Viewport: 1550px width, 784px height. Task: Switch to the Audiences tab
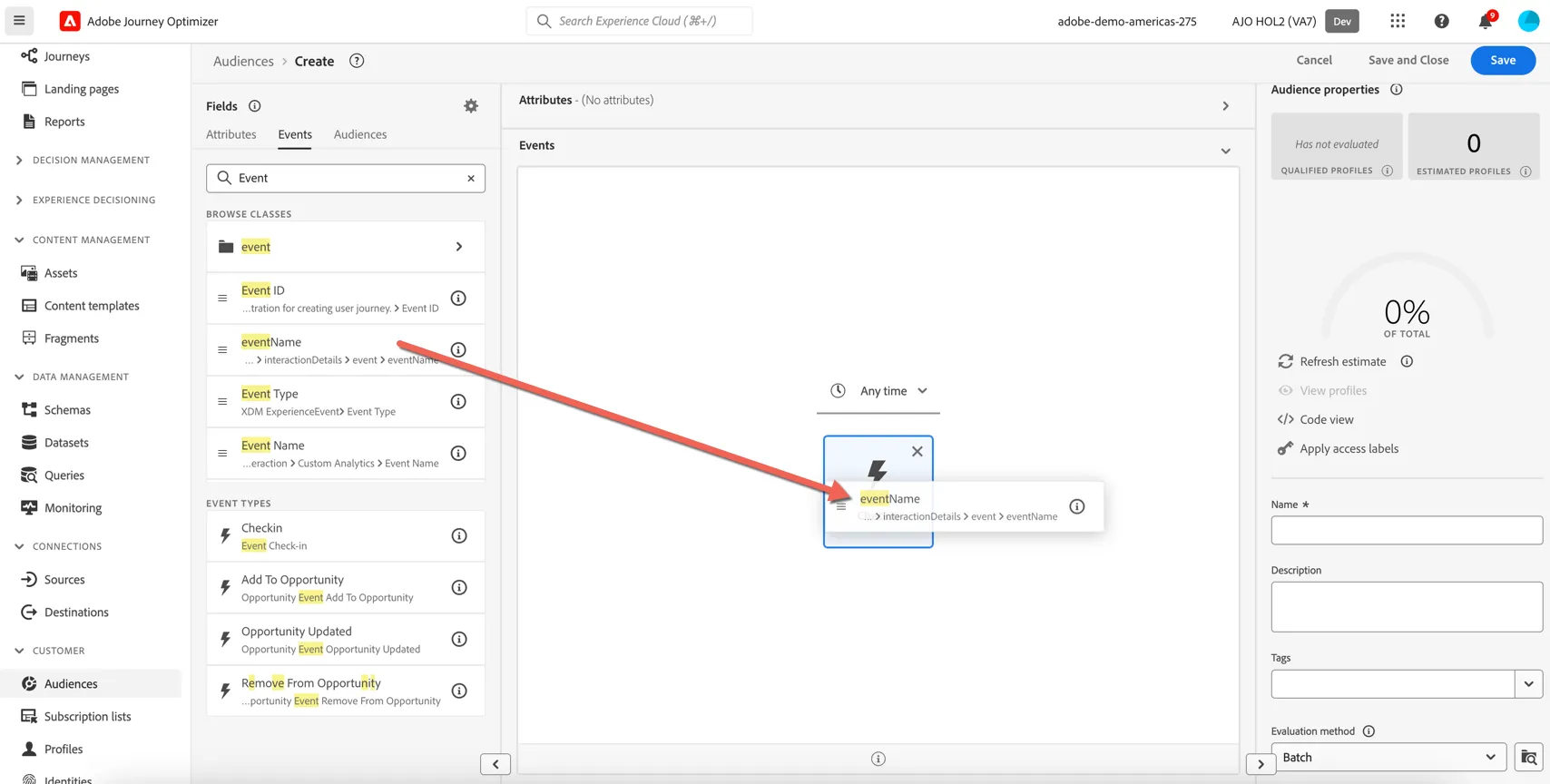click(x=360, y=134)
